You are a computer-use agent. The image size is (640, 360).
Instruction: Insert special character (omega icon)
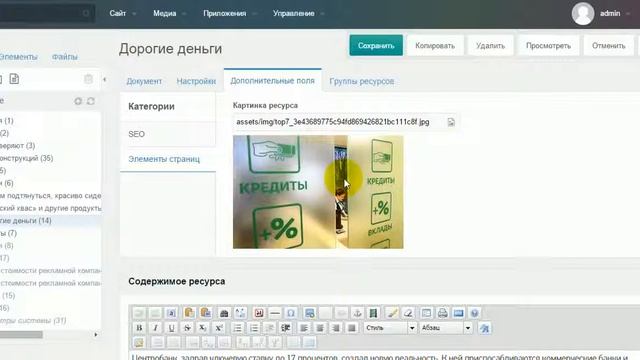tap(291, 313)
